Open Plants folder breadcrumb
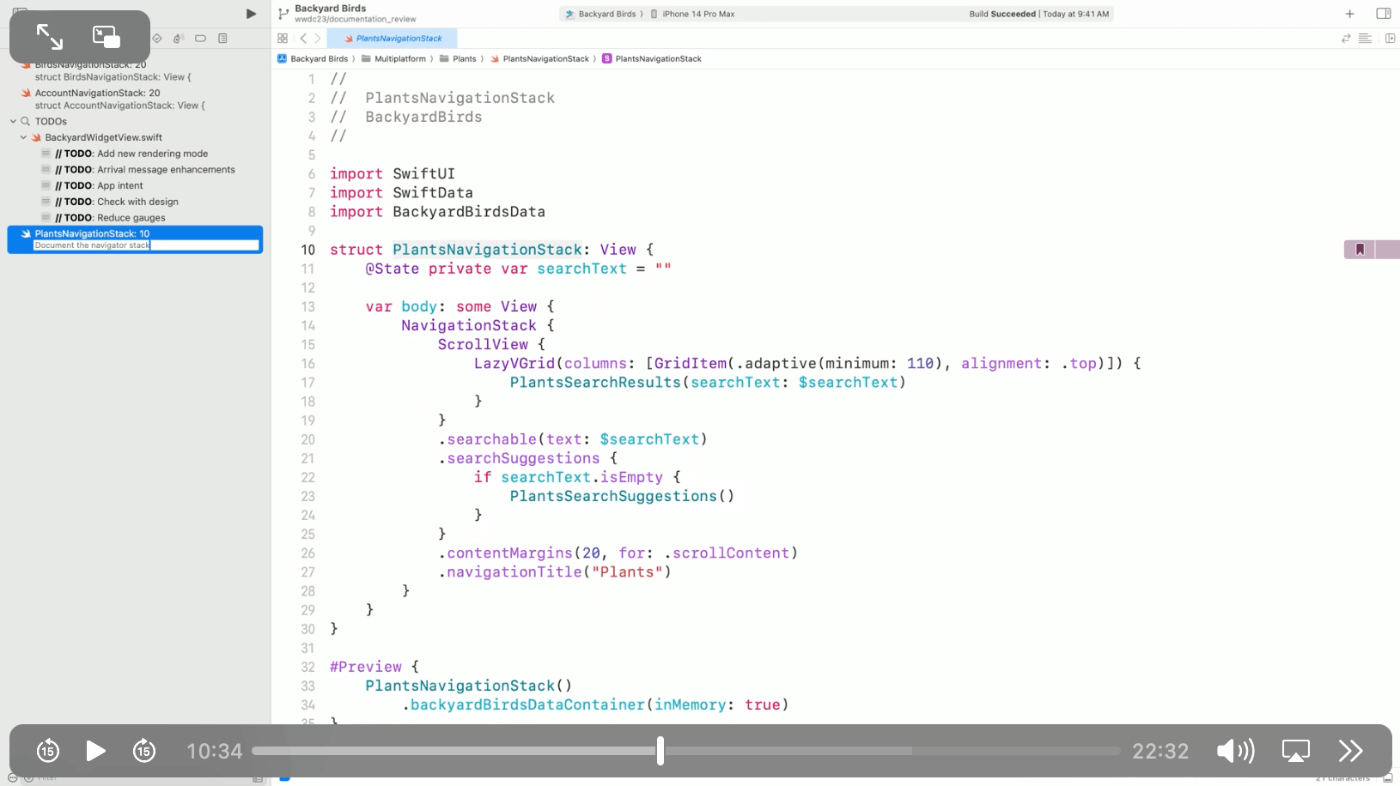This screenshot has height=786, width=1400. coord(458,59)
